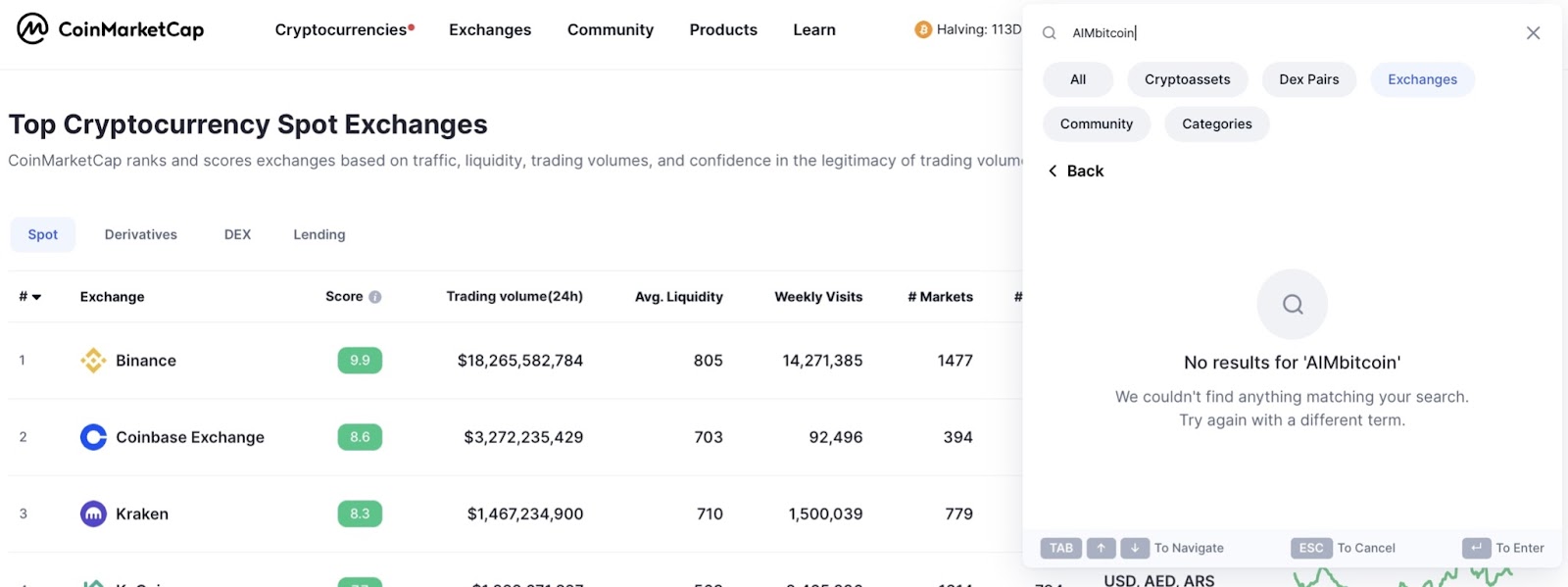Click the No results for 'AIMbitcoin' message
This screenshot has width=1568, height=587.
(1292, 363)
